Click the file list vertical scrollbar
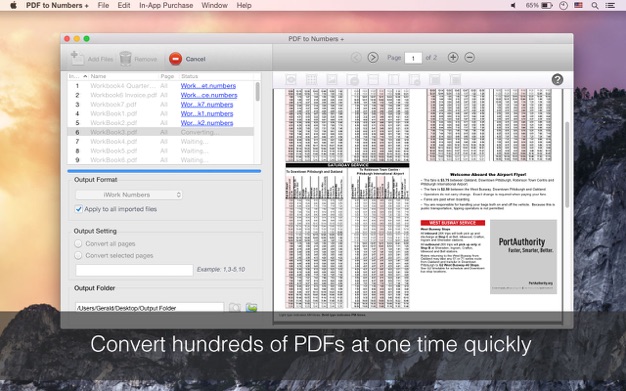626x391 pixels. [x=258, y=91]
